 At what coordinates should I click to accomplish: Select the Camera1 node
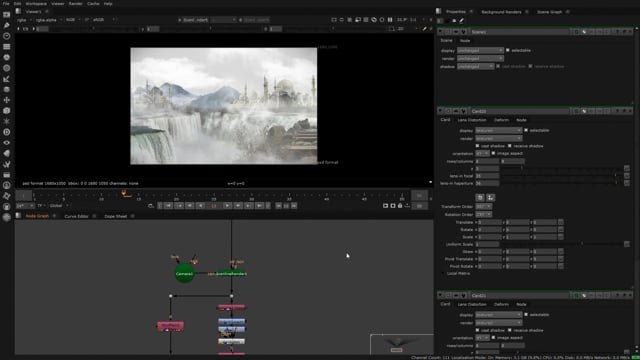tap(184, 274)
